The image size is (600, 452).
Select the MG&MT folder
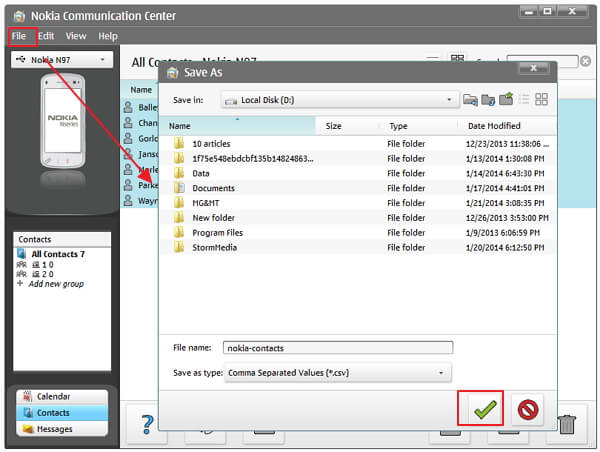[x=206, y=203]
